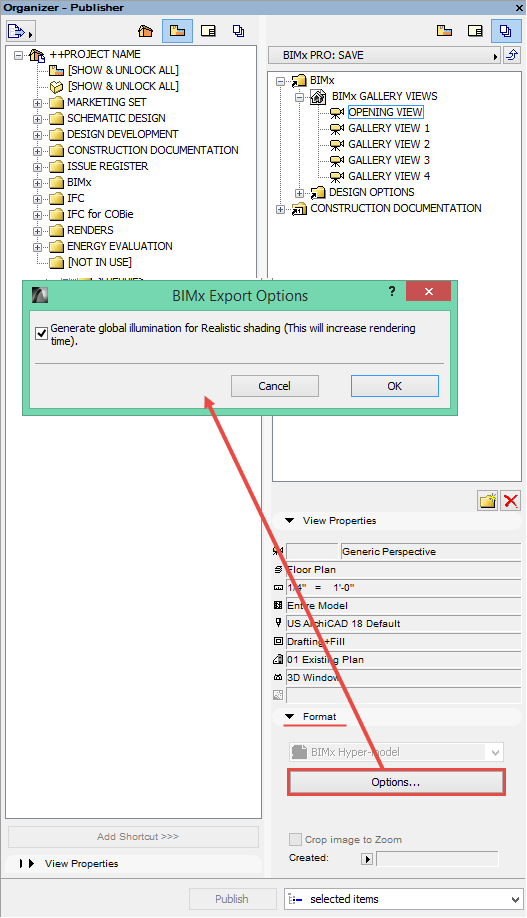Click the second [SHOW & UNLOCK ALL] 3D icon

56,87
